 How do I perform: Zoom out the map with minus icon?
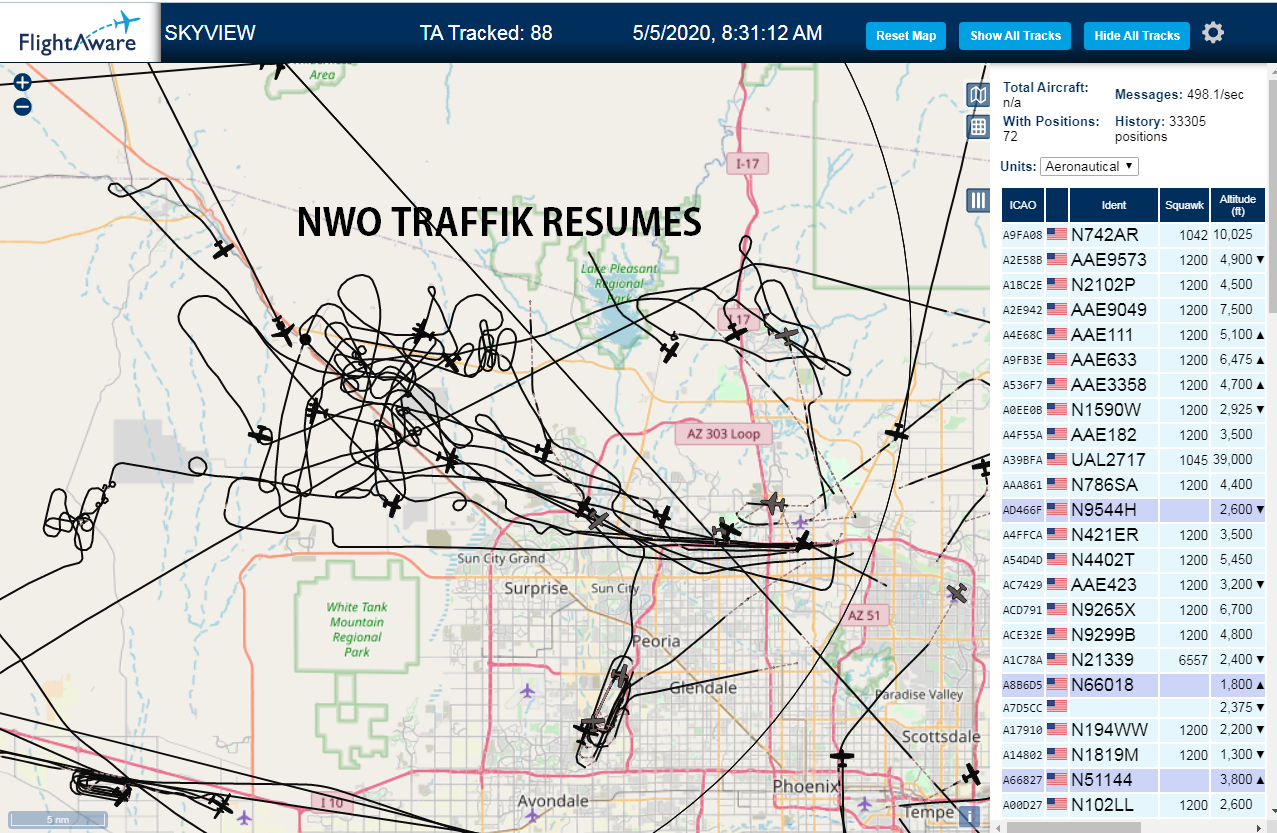pos(23,107)
